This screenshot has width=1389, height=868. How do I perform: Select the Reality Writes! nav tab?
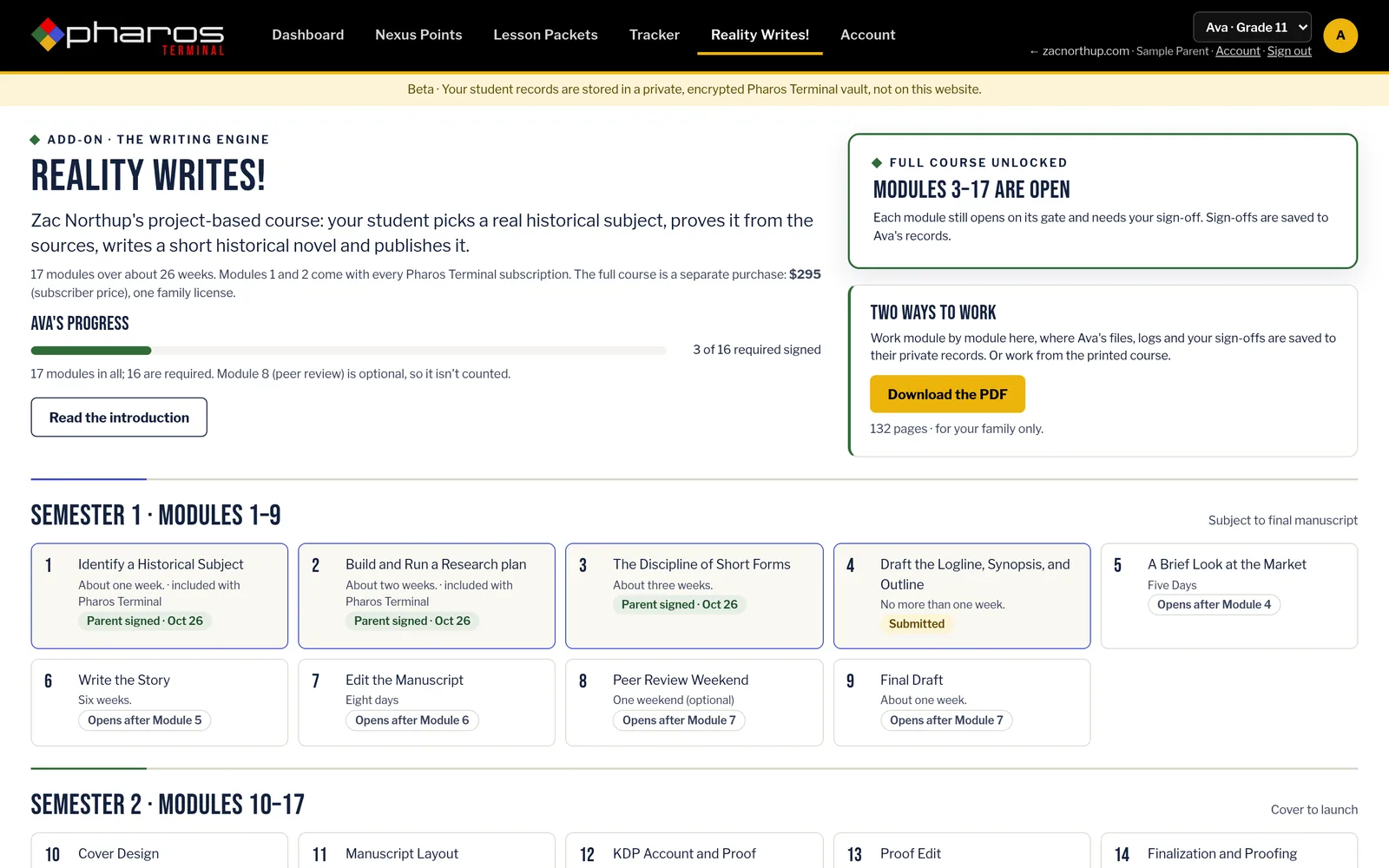coord(760,35)
